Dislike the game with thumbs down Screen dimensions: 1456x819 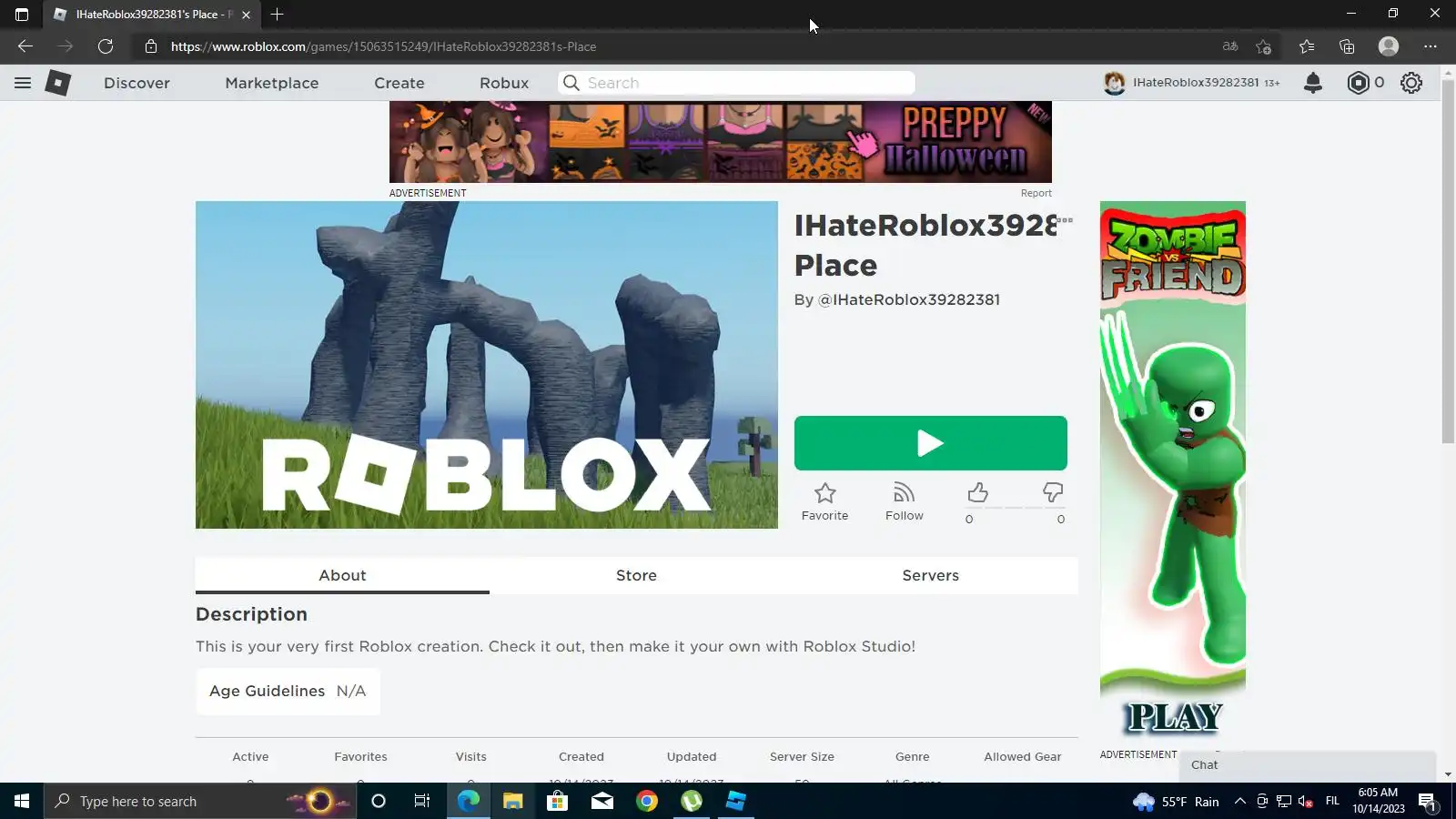click(1053, 493)
